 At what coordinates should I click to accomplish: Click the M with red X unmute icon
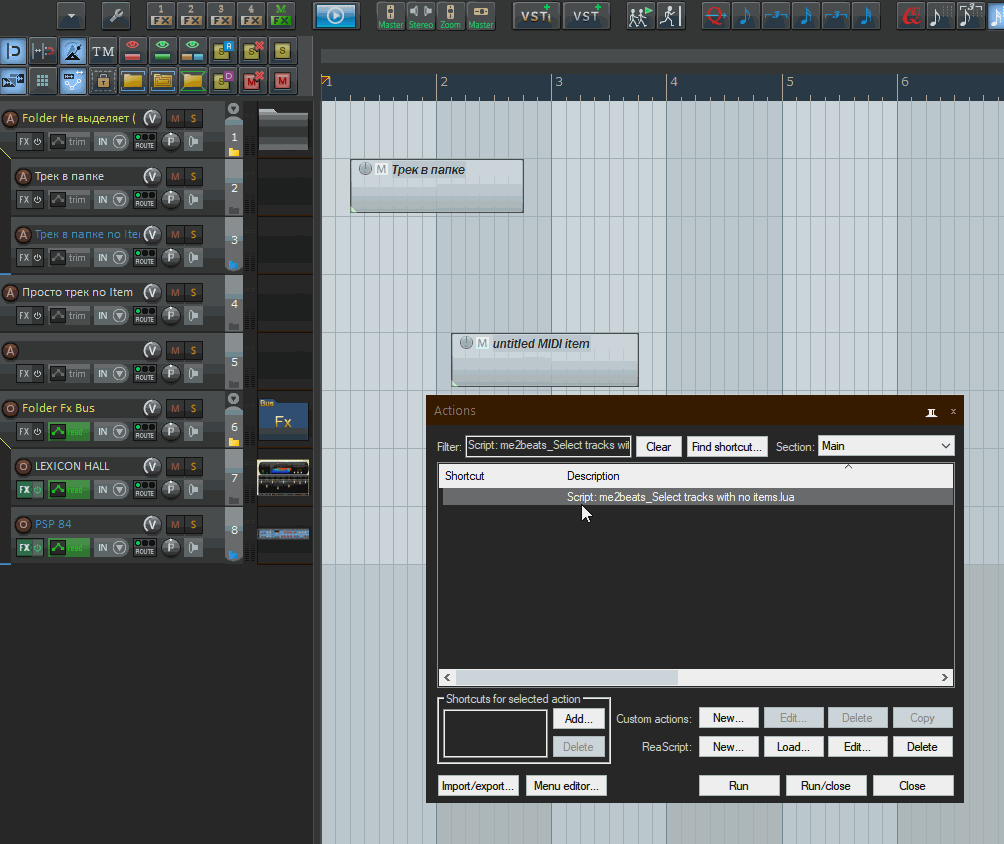(x=253, y=81)
